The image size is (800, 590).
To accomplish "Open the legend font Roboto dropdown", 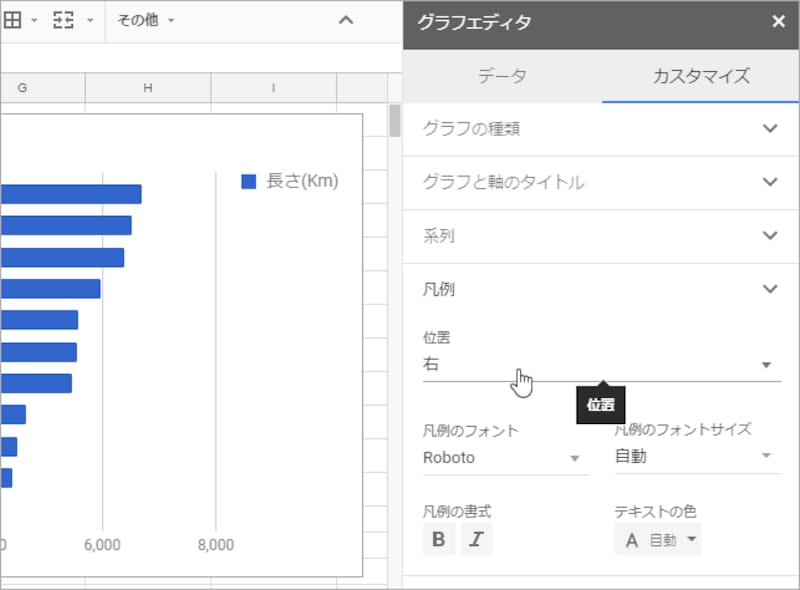I will tap(505, 457).
